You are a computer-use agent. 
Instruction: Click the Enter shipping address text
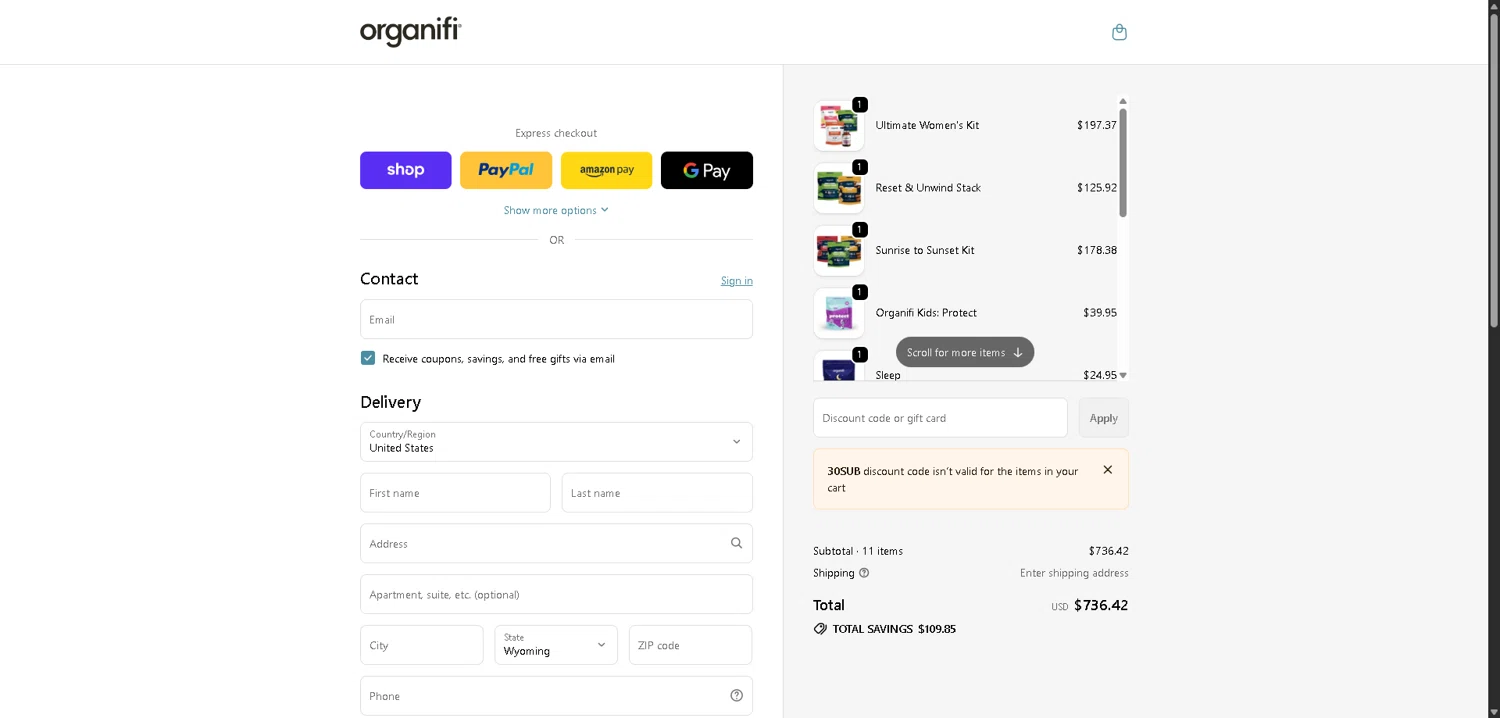pos(1074,573)
